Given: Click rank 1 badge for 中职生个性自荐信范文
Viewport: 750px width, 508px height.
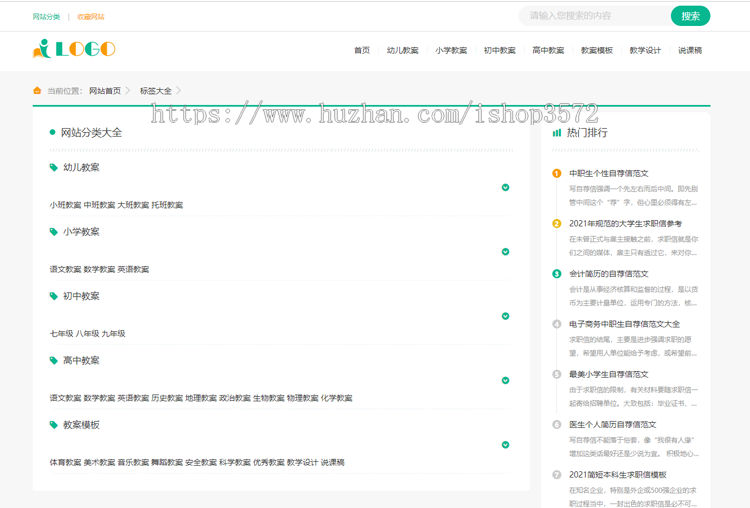Looking at the screenshot, I should coord(556,173).
